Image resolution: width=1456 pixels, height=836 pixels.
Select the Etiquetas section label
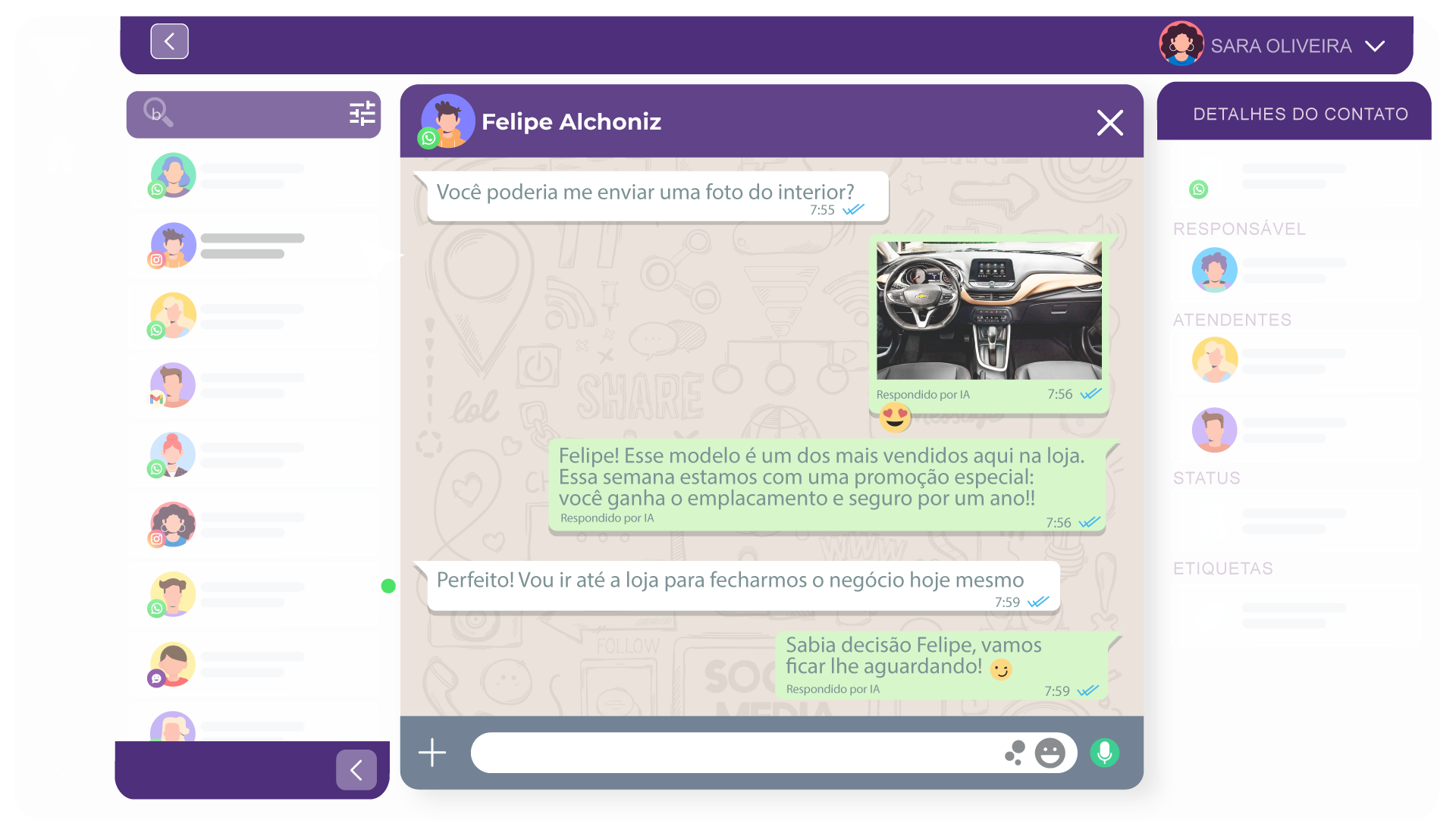pyautogui.click(x=1222, y=568)
